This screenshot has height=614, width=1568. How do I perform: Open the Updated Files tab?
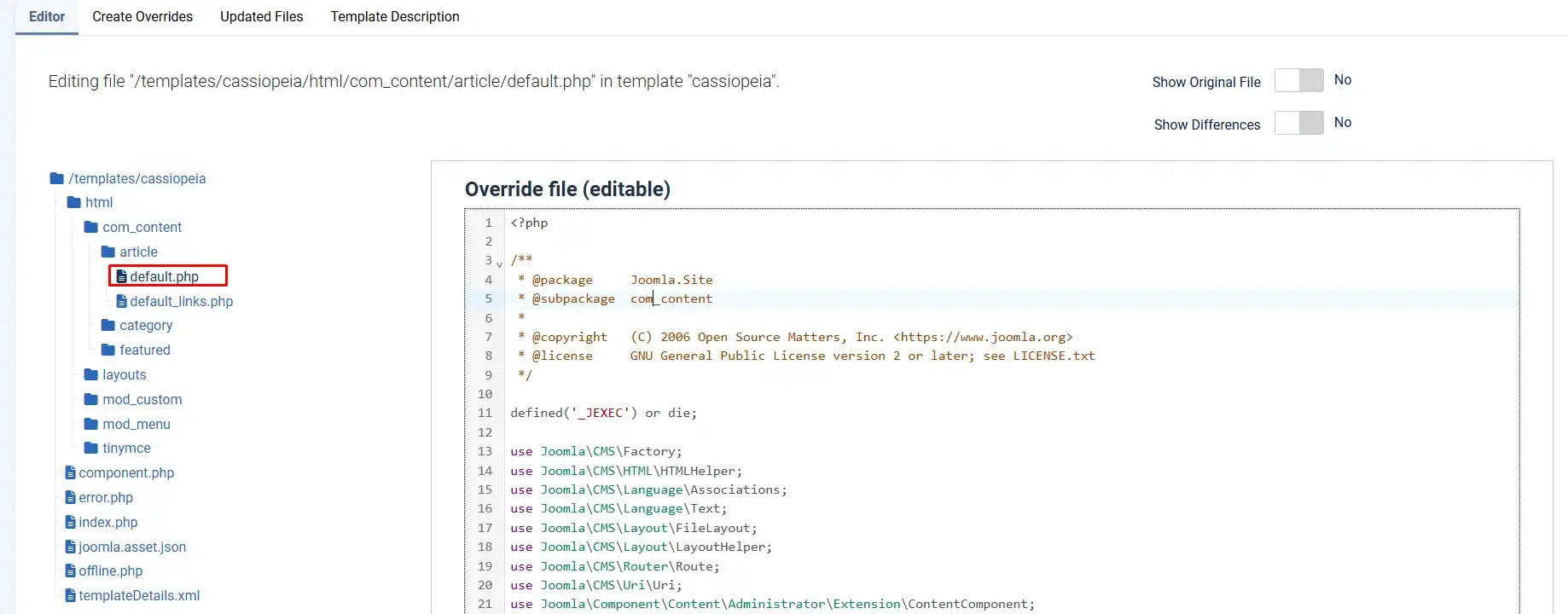point(262,17)
